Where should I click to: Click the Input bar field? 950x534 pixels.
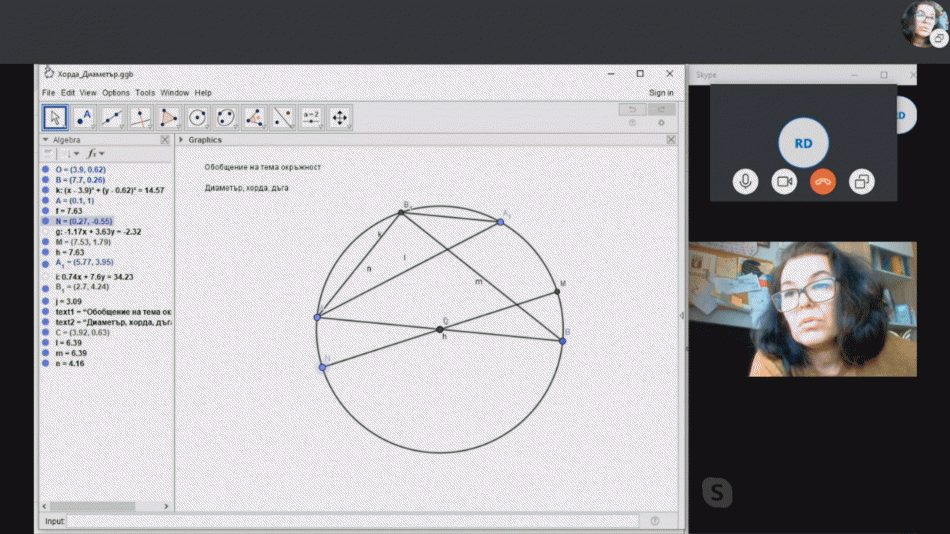pyautogui.click(x=352, y=521)
